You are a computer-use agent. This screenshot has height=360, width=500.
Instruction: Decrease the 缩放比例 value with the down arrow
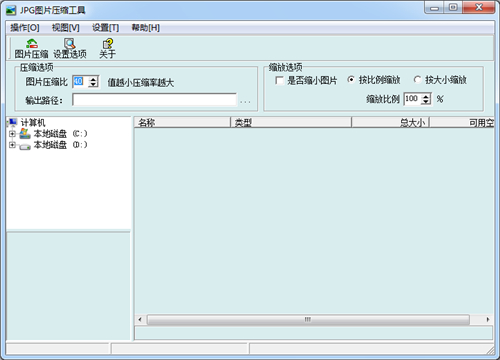click(x=426, y=102)
